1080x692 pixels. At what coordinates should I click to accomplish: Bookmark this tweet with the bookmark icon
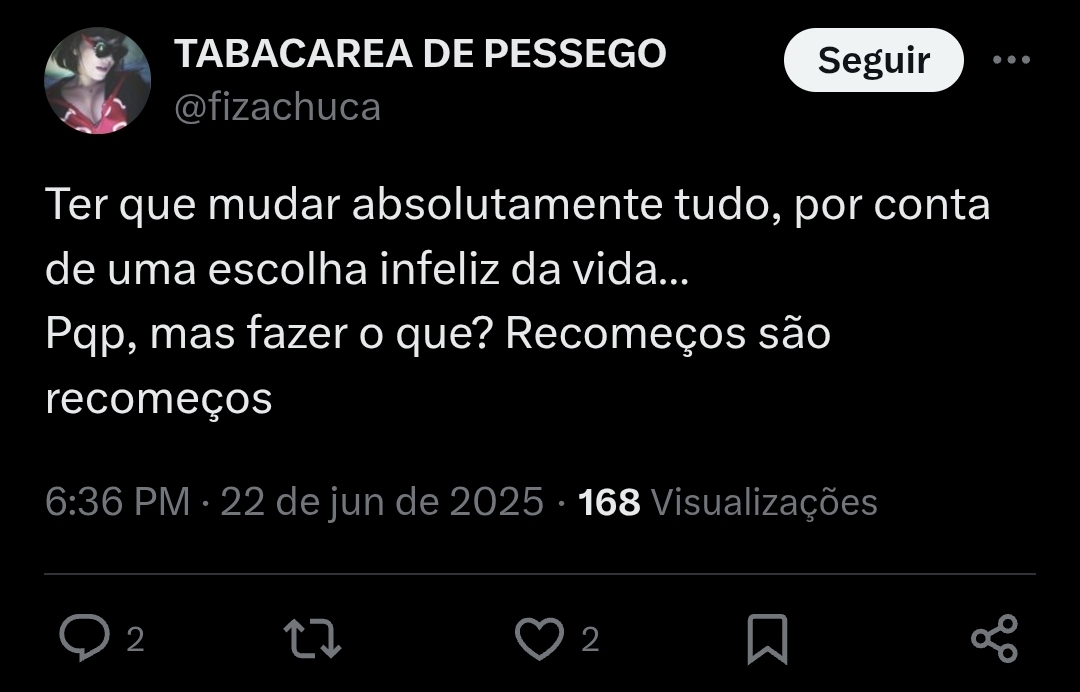(x=767, y=639)
